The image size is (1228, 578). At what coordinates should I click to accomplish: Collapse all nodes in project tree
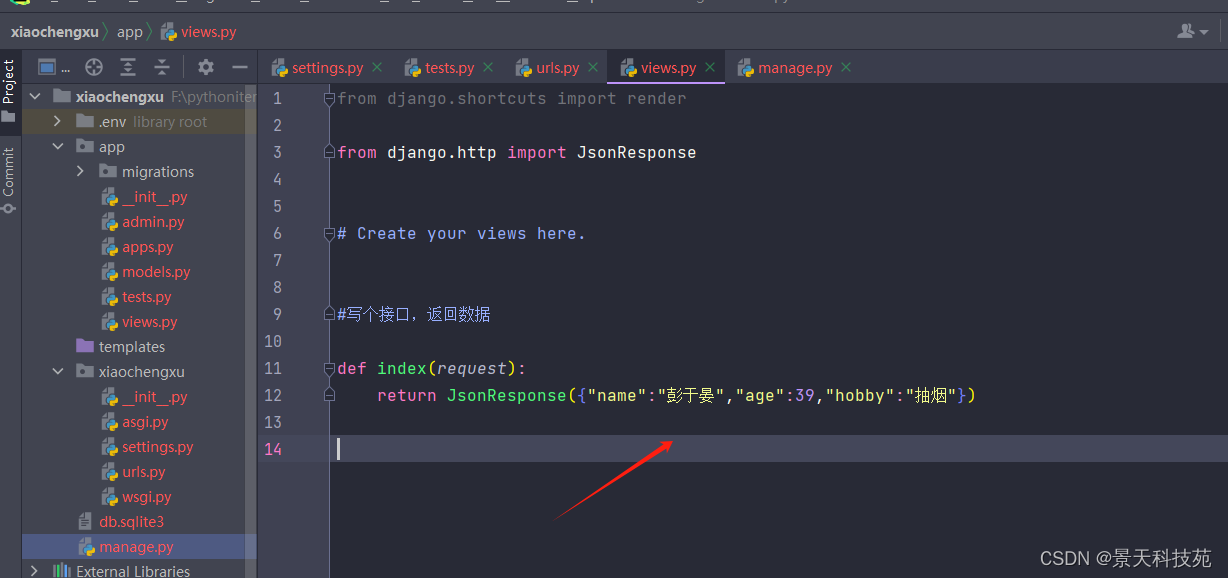162,67
